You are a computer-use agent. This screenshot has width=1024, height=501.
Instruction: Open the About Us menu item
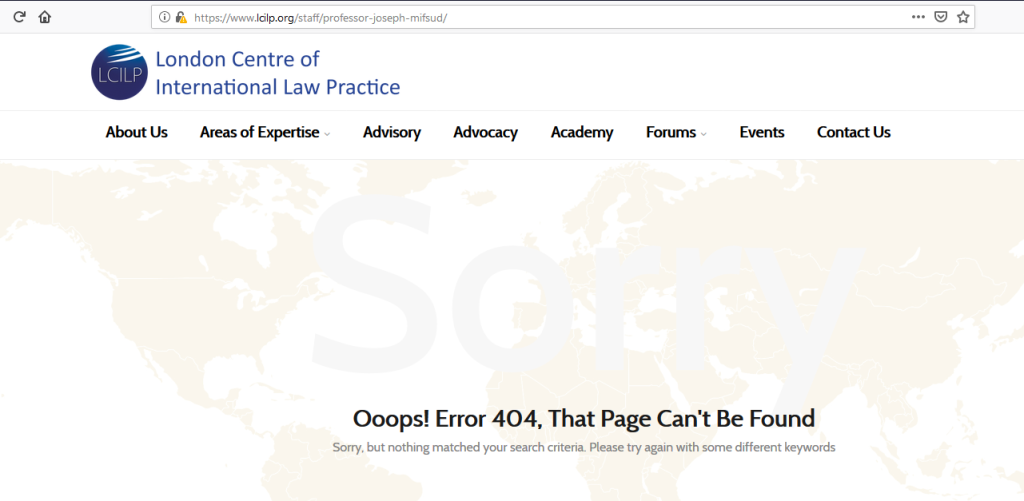coord(136,132)
